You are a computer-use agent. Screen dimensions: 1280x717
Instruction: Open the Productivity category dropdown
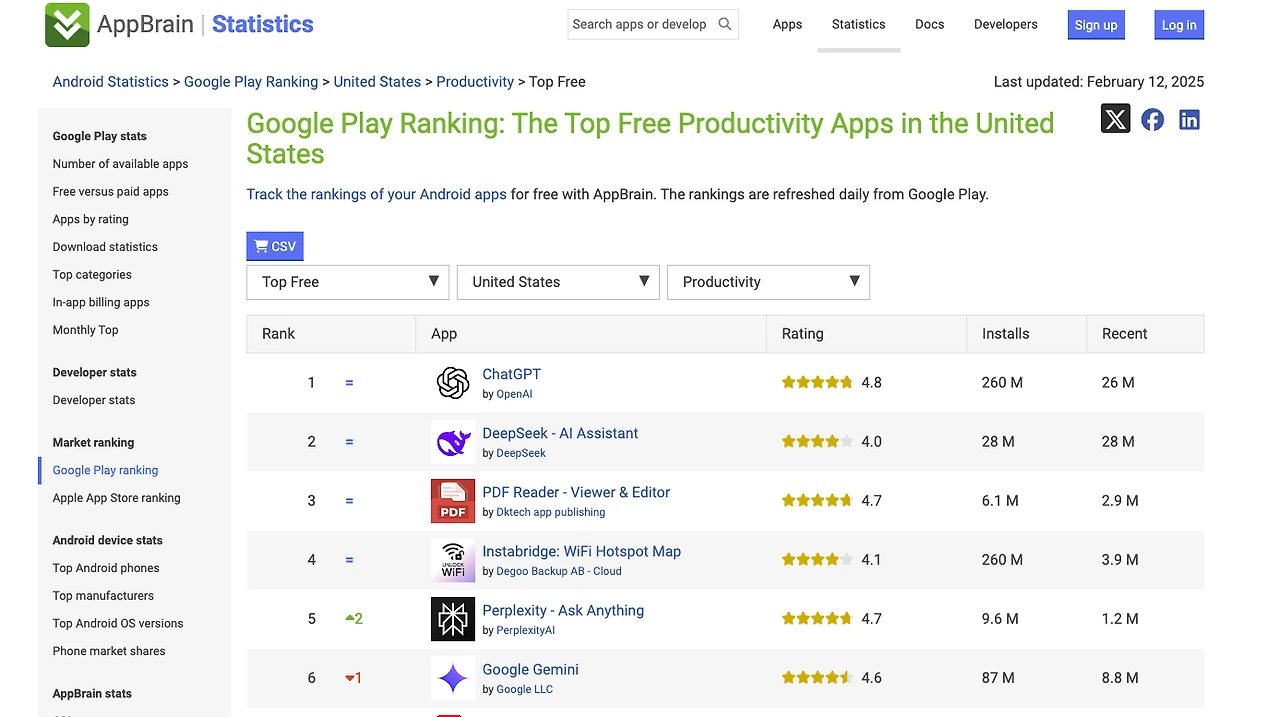tap(768, 282)
